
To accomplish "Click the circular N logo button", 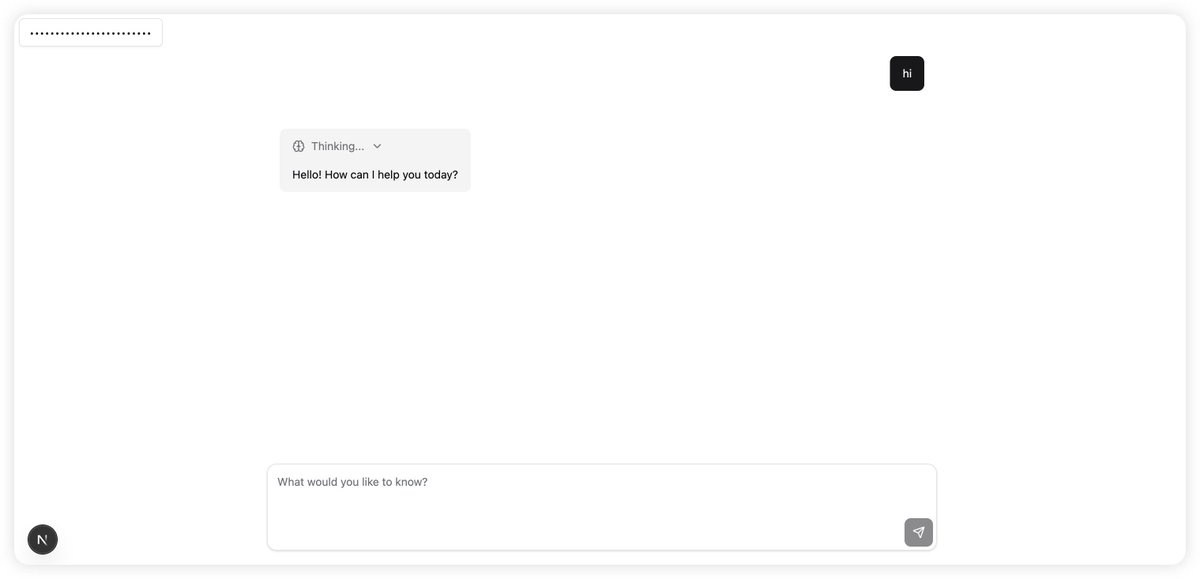I will point(42,540).
